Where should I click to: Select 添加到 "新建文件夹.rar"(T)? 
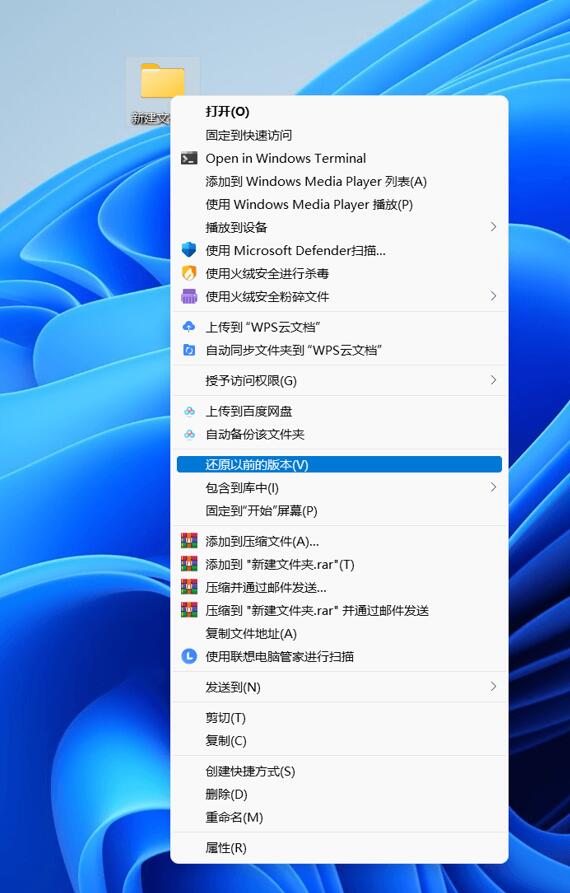339,564
